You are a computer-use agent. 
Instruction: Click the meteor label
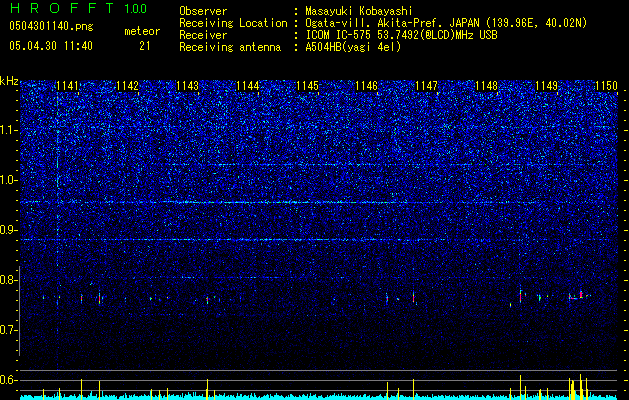coord(142,31)
